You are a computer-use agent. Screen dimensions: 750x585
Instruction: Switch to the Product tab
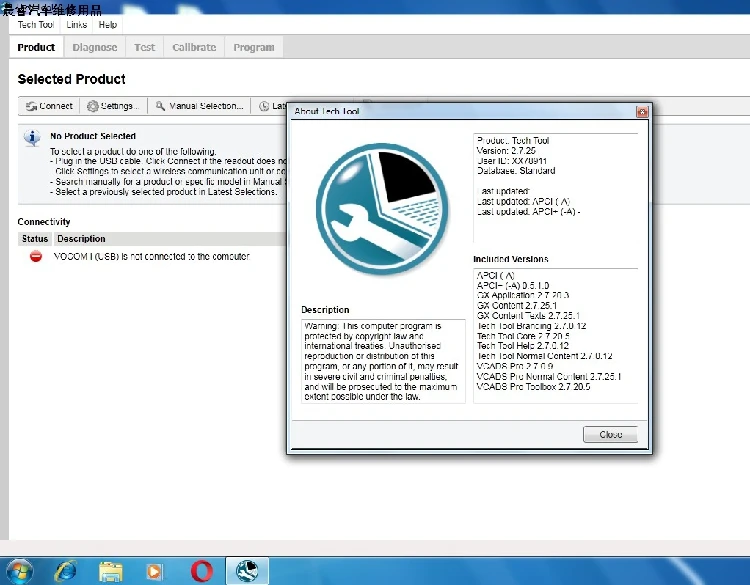[37, 47]
